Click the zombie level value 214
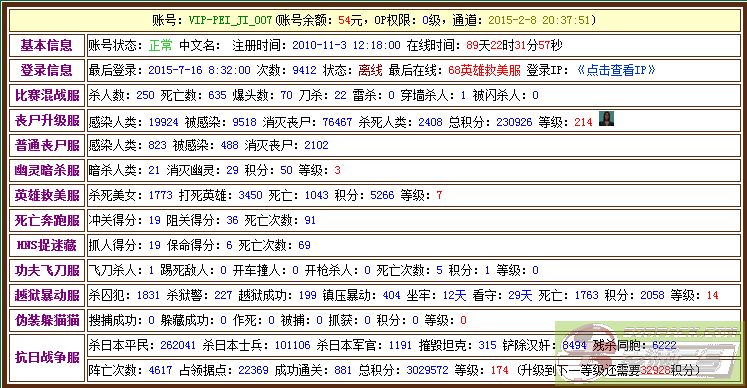This screenshot has width=747, height=388. tap(583, 122)
